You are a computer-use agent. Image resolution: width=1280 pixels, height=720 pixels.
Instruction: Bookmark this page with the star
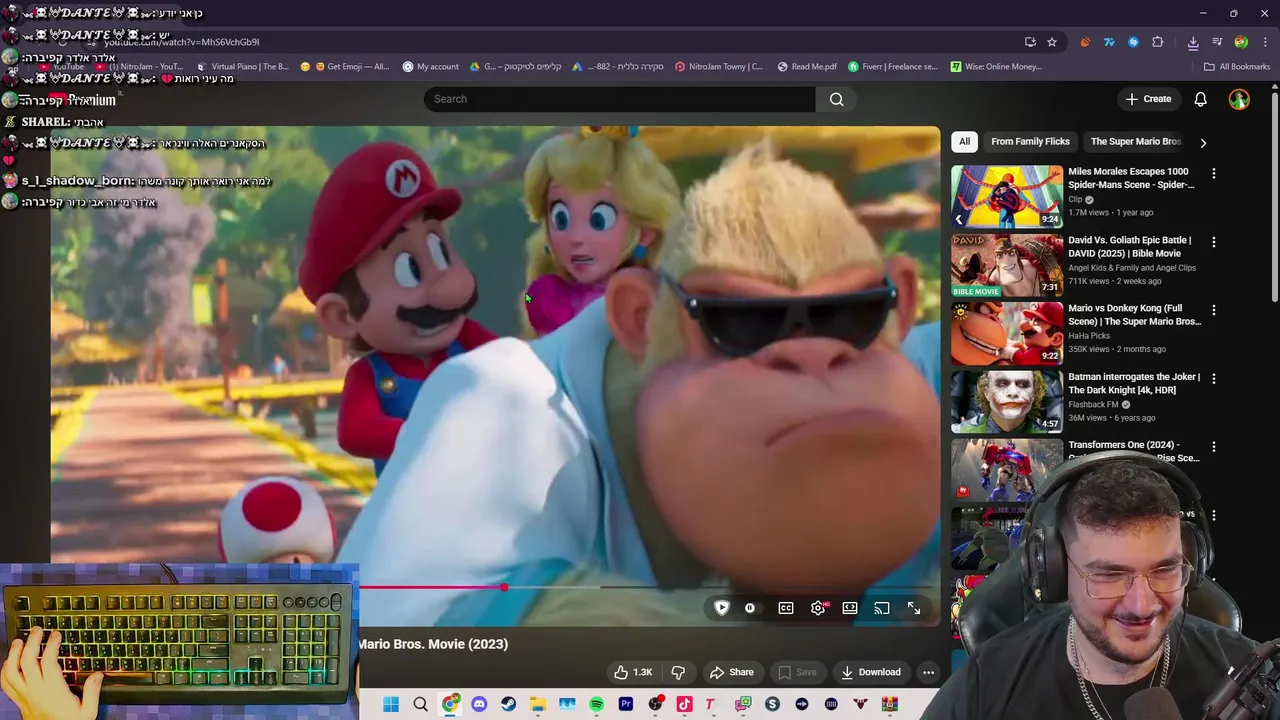(1052, 42)
